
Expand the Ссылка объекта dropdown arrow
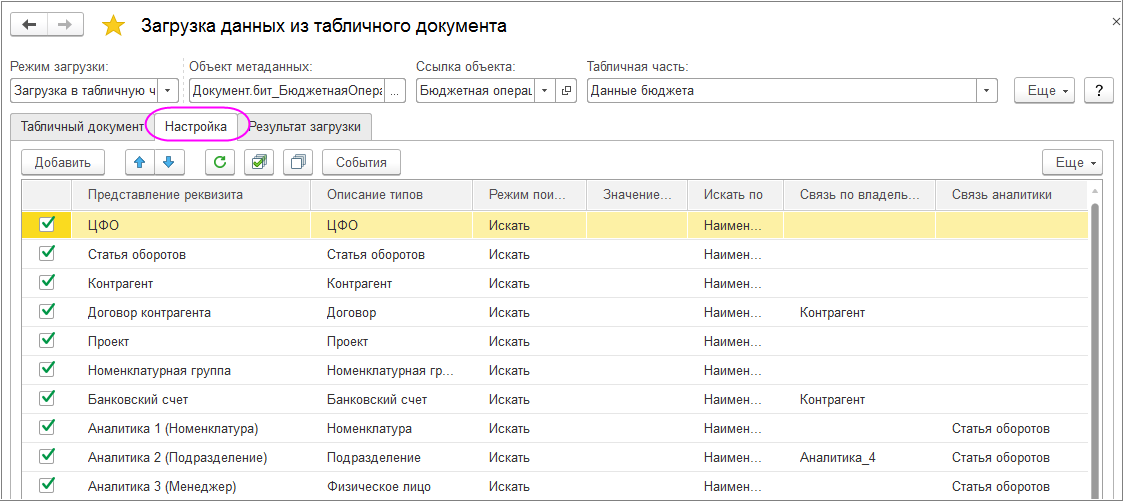pyautogui.click(x=545, y=91)
